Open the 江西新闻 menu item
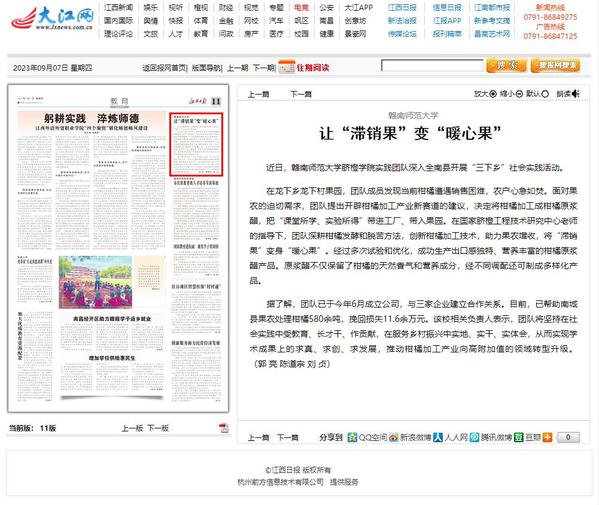The height and width of the screenshot is (505, 599). coord(118,7)
